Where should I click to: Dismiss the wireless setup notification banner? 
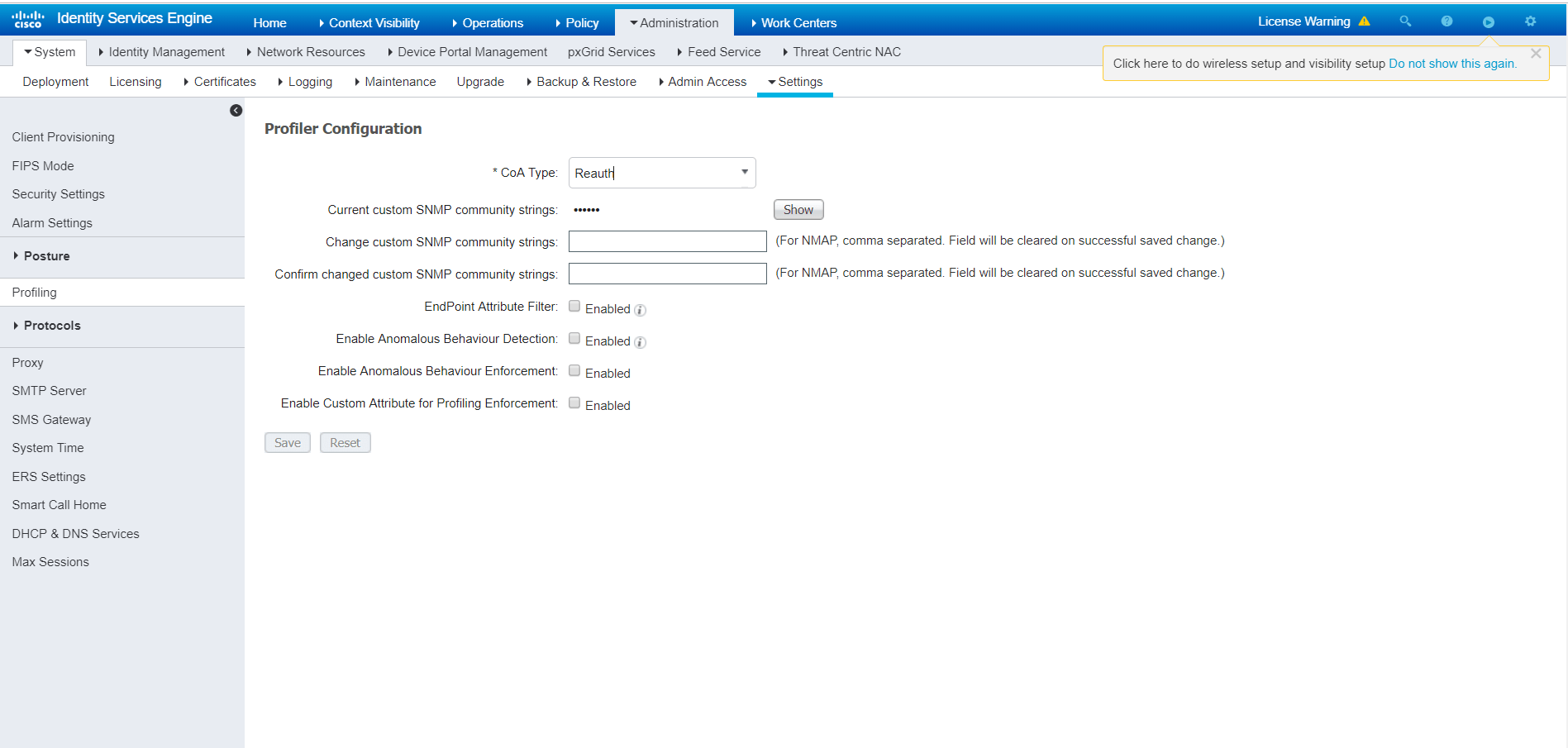pos(1536,53)
